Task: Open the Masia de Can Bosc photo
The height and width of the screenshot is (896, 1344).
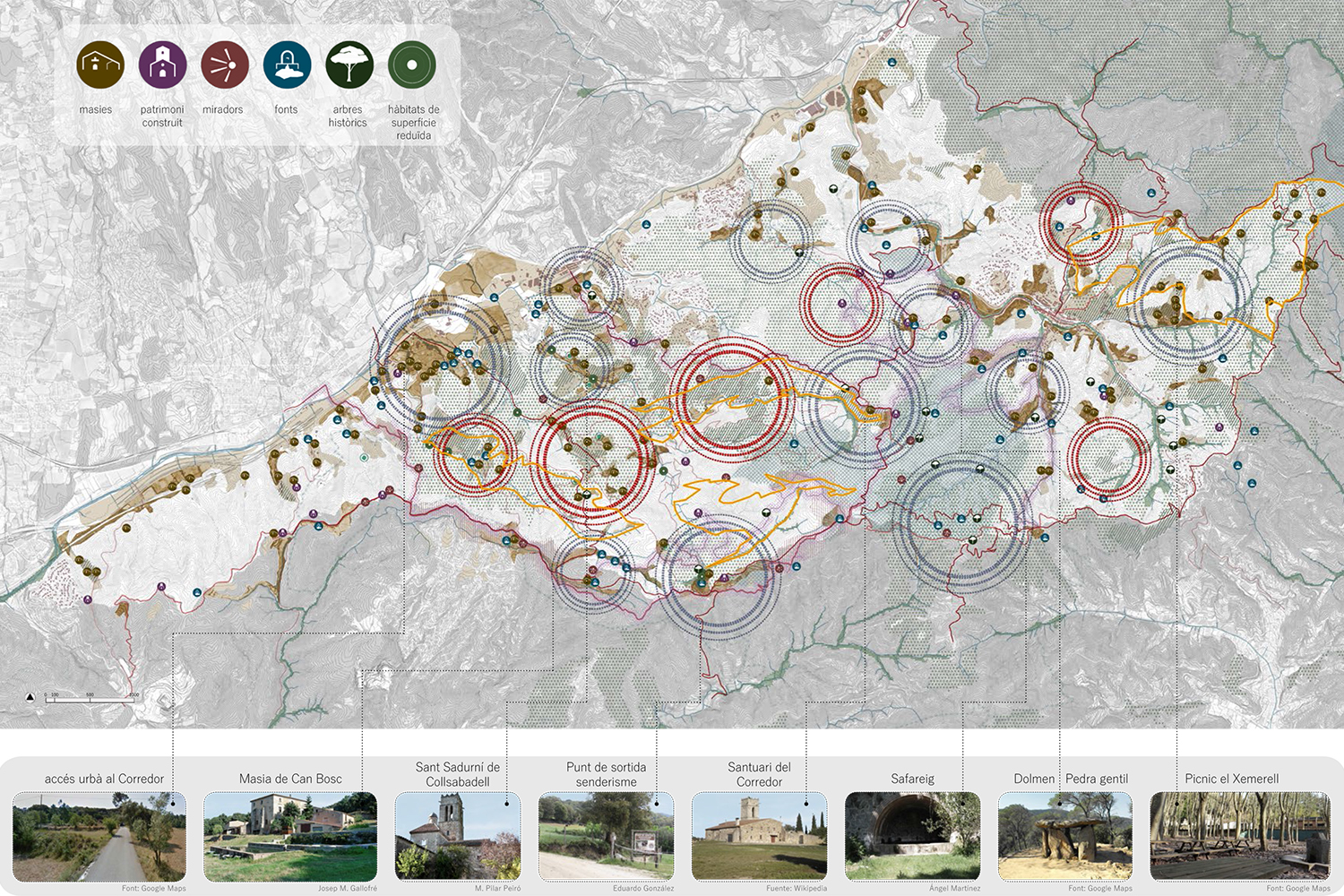Action: tap(290, 836)
